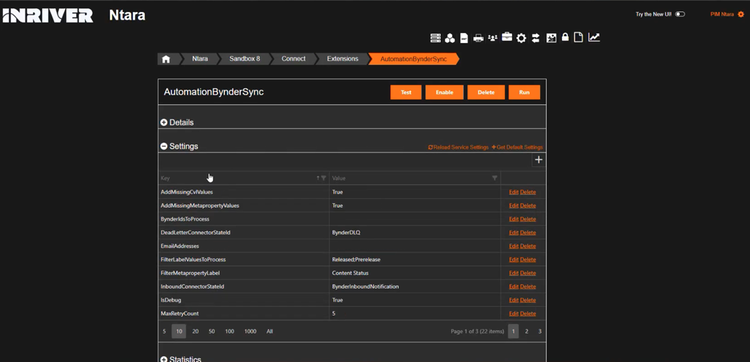Image resolution: width=750 pixels, height=362 pixels.
Task: Delete the EmailAddresses setting
Action: pyautogui.click(x=528, y=246)
